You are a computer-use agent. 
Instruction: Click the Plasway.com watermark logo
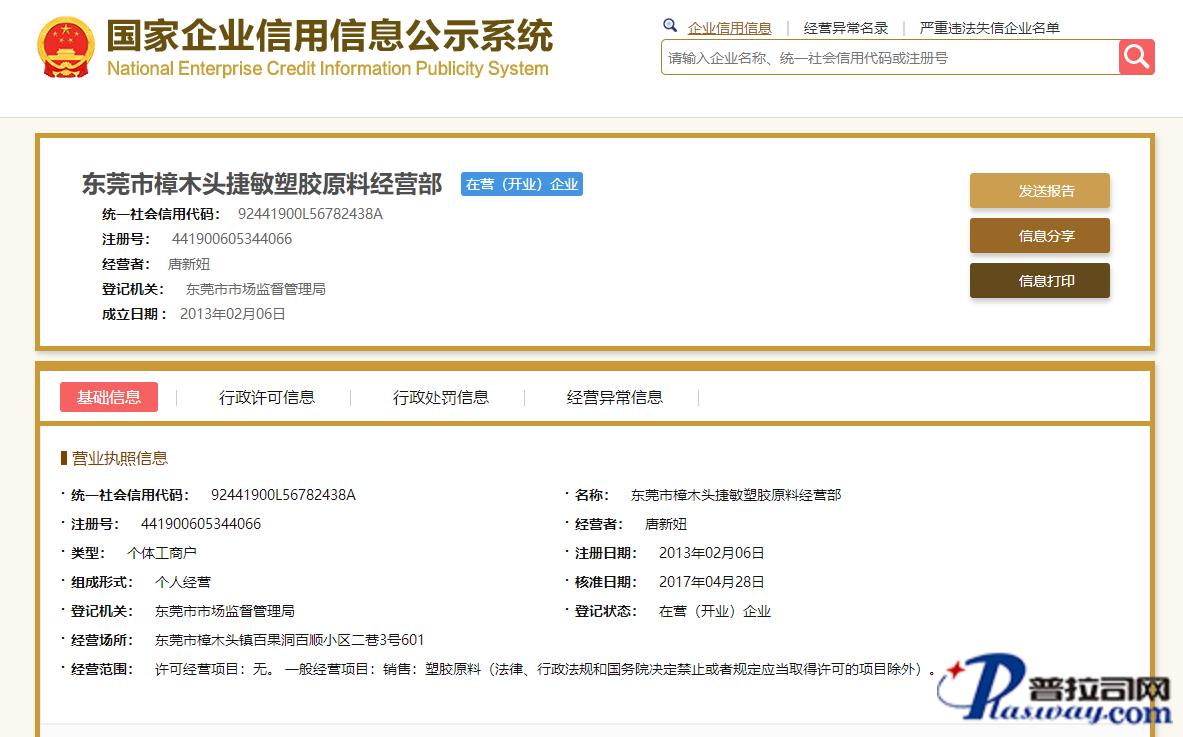click(1060, 692)
